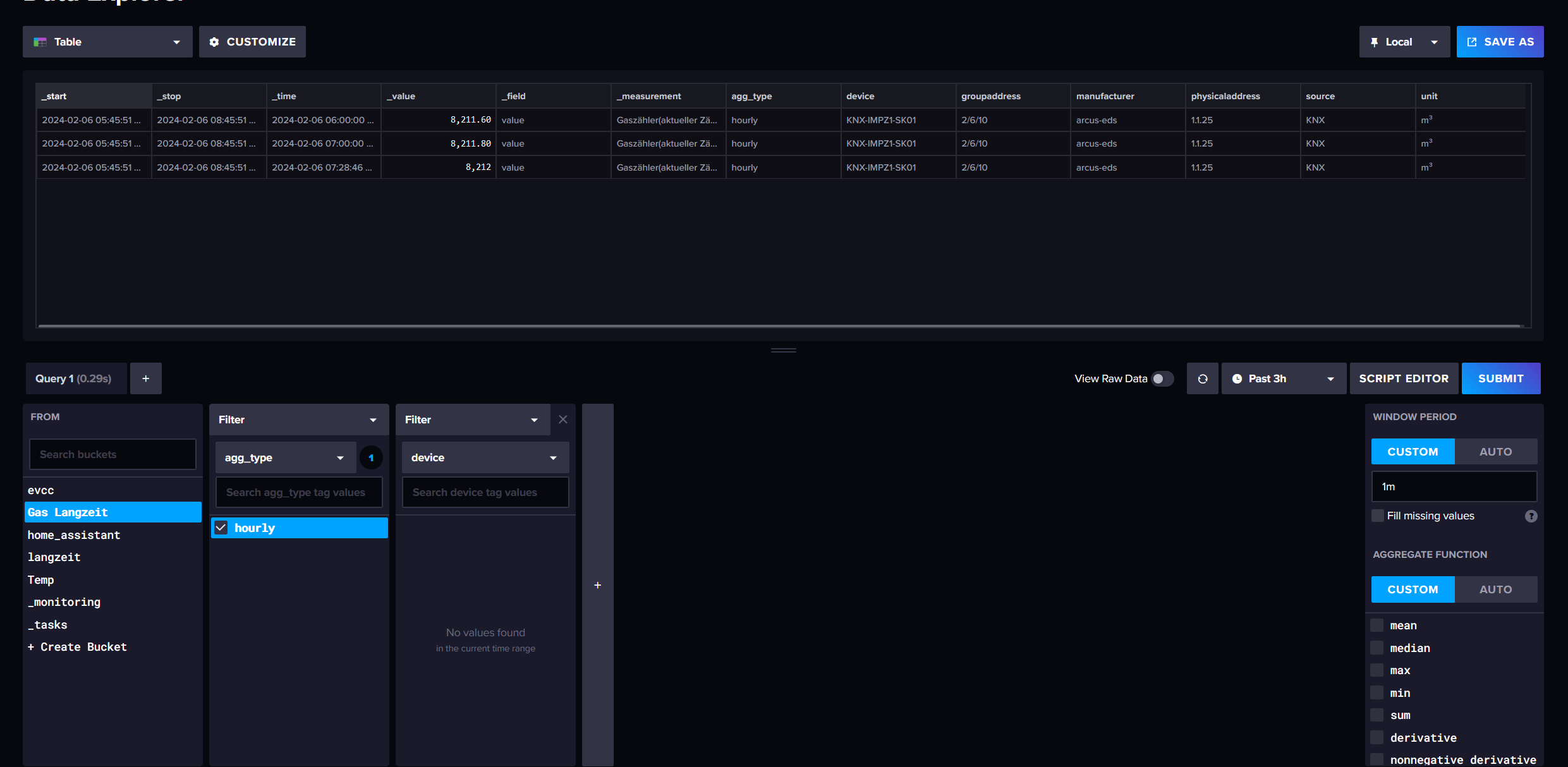Open the Table visualization type dropdown

[x=107, y=42]
